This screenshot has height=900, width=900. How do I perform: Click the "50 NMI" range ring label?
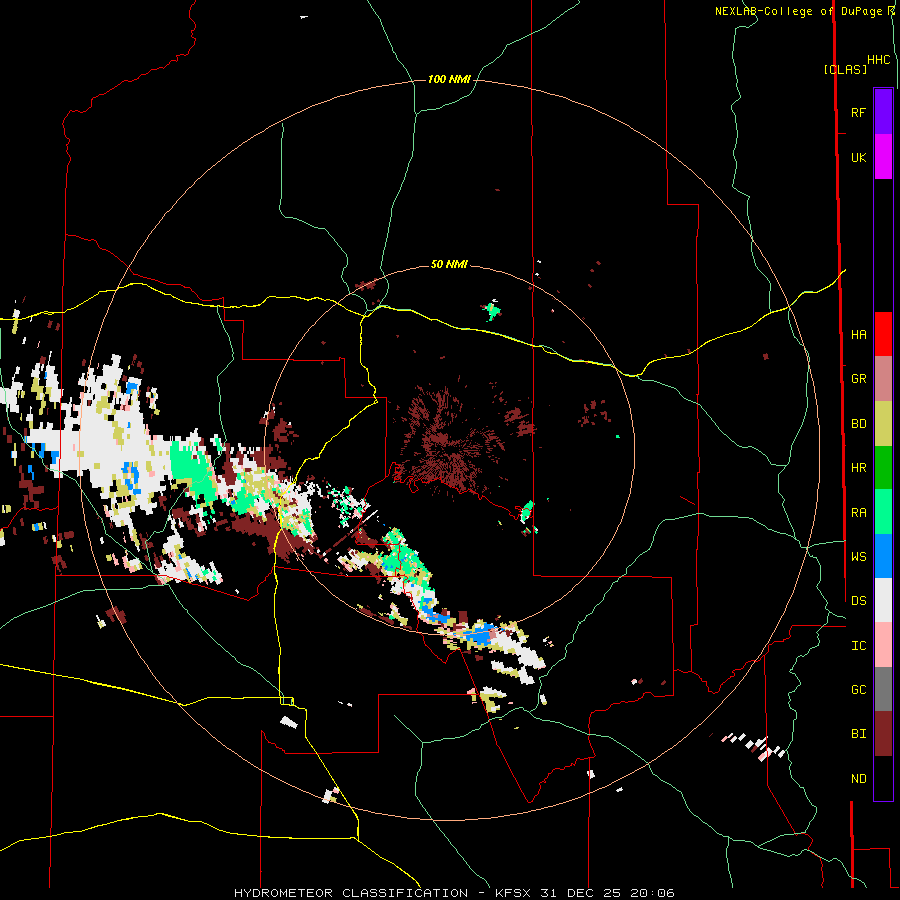(x=449, y=264)
